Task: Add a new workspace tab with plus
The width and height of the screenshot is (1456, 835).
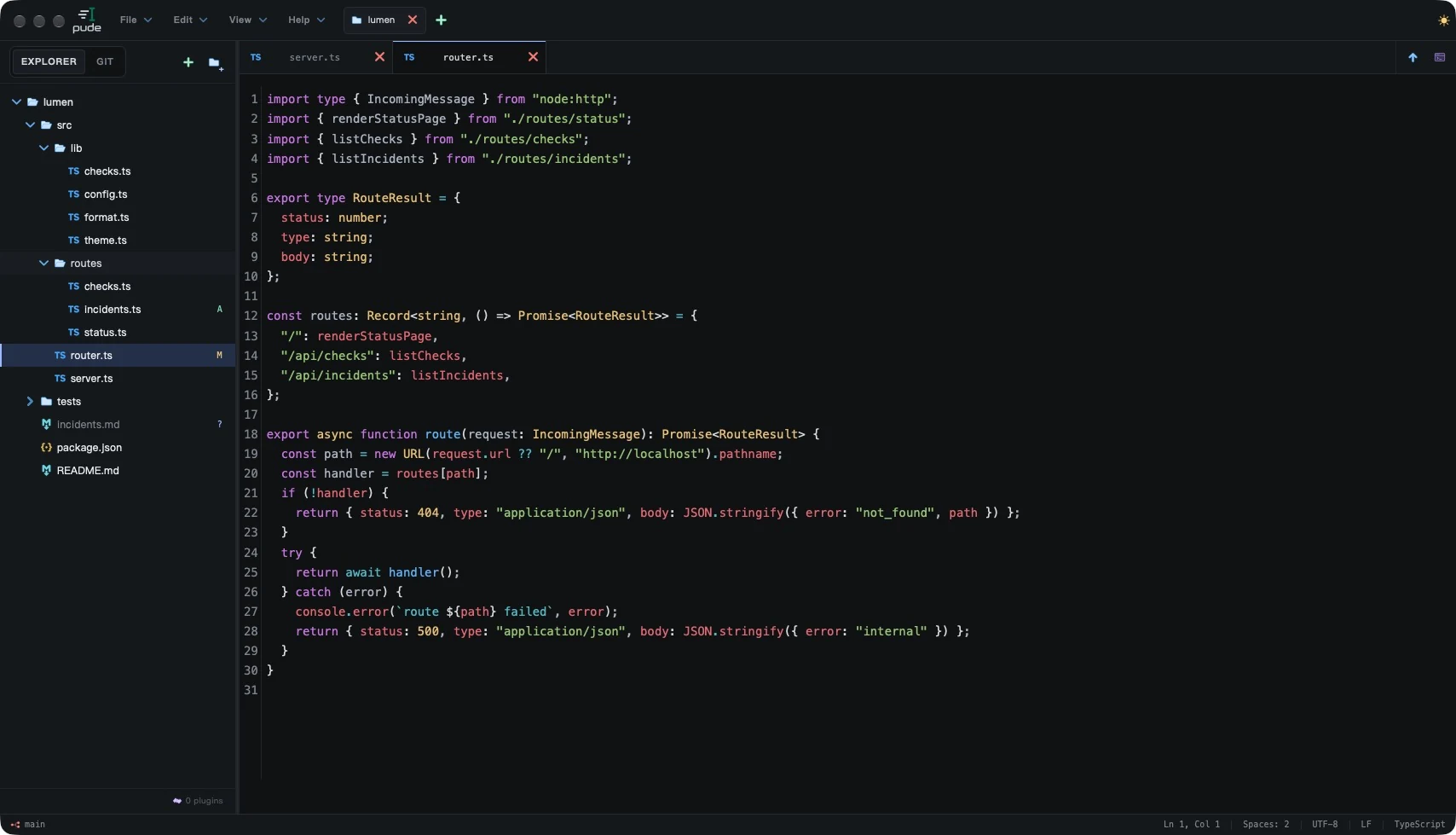Action: click(x=441, y=20)
